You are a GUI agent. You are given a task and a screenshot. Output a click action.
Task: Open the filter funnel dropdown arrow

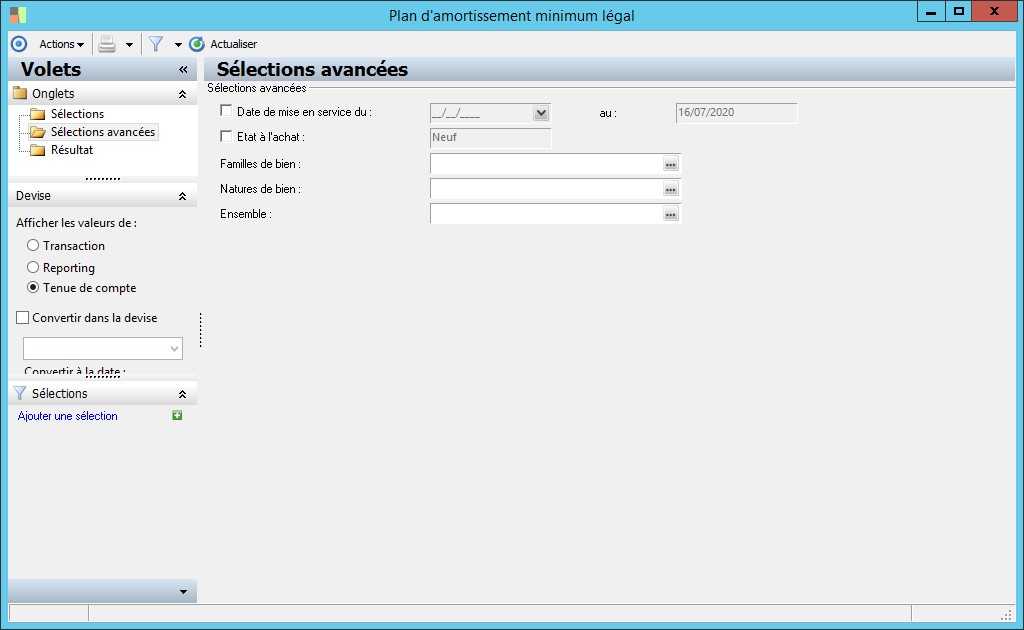point(178,44)
